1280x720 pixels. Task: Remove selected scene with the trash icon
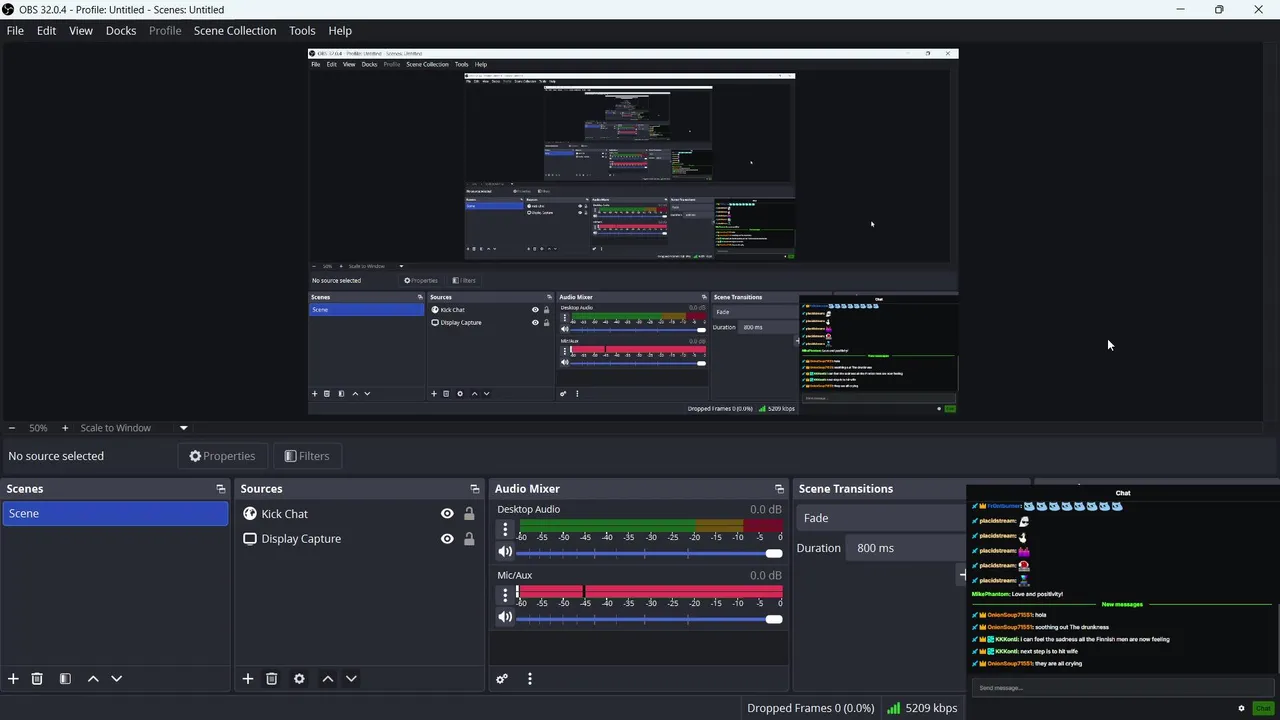[x=37, y=678]
